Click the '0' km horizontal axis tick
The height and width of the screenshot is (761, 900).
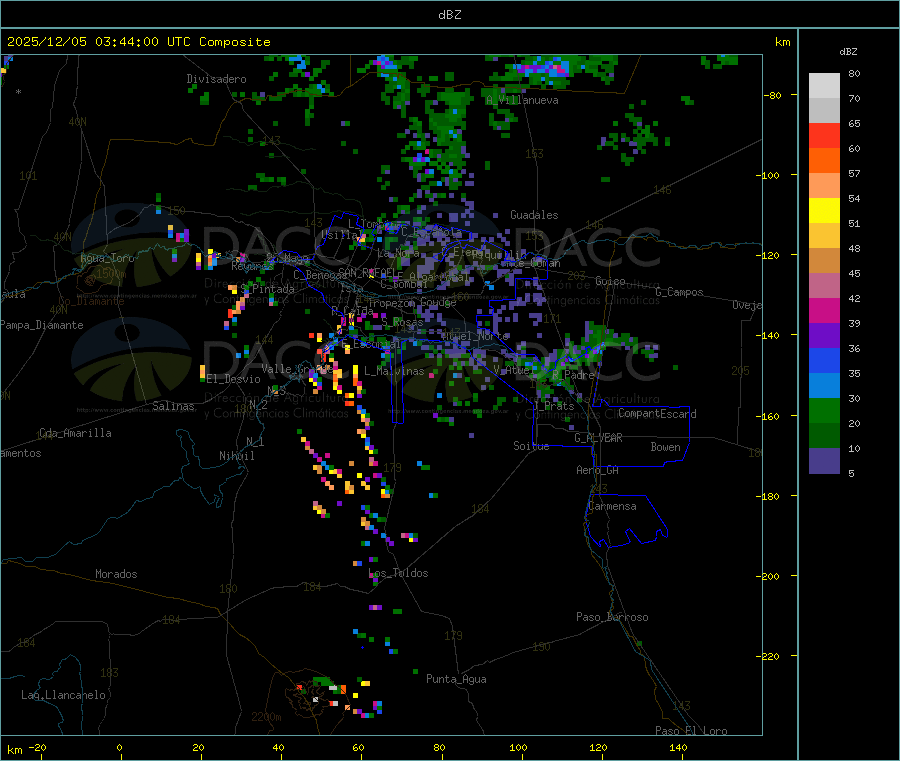pyautogui.click(x=119, y=747)
